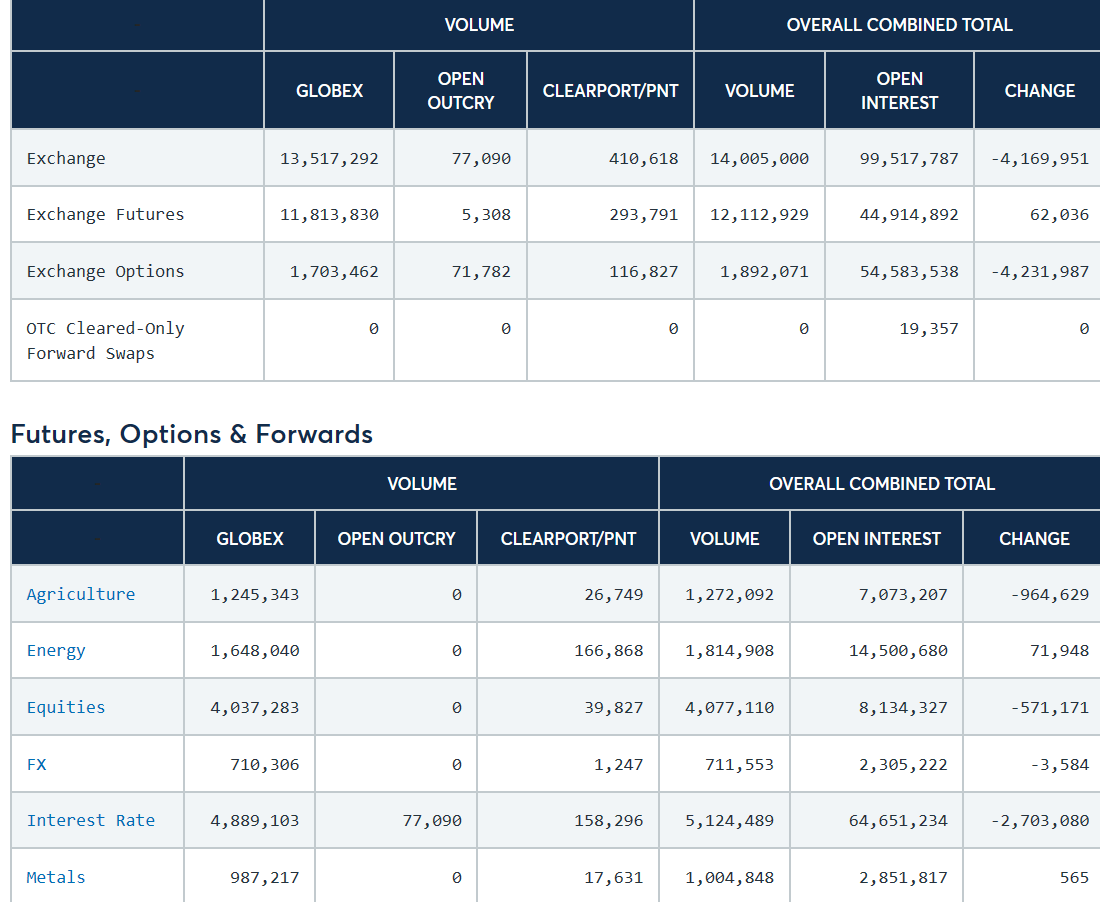Click Agriculture volume 1,272,092
1100x902 pixels.
tap(730, 595)
